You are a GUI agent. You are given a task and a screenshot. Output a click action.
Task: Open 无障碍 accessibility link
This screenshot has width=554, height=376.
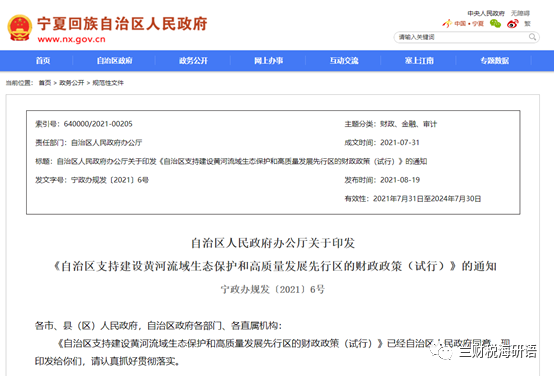pyautogui.click(x=520, y=13)
